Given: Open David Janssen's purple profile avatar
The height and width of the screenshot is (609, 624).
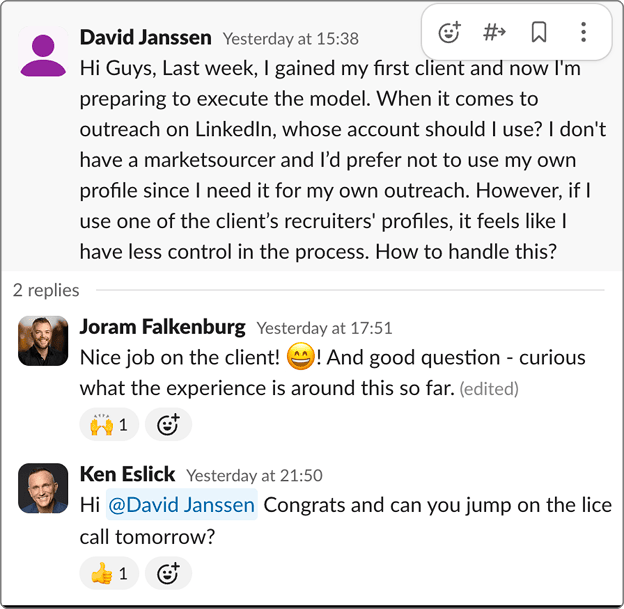Looking at the screenshot, I should tap(43, 53).
